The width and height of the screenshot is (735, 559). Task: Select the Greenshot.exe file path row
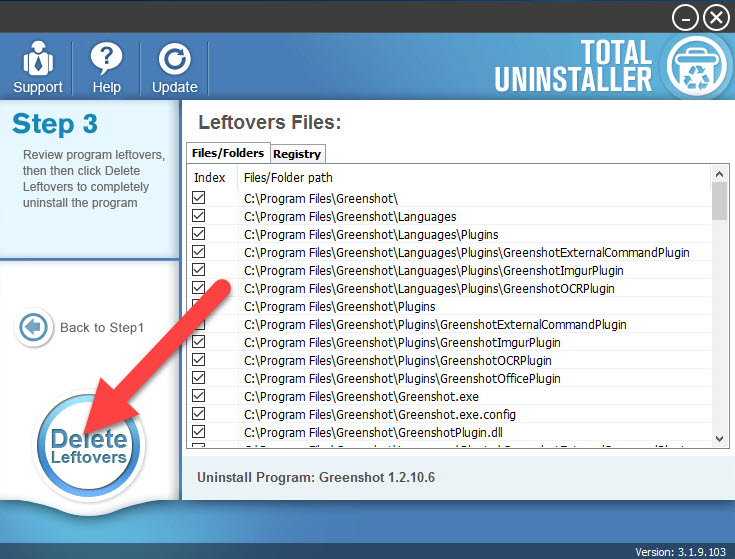click(x=361, y=396)
